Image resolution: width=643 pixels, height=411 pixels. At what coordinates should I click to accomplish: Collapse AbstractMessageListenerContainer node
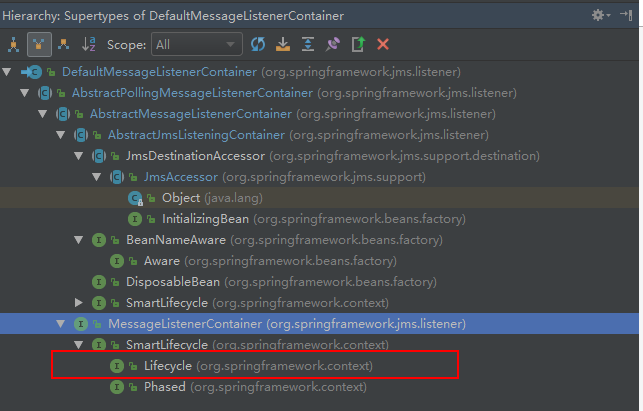(x=43, y=114)
